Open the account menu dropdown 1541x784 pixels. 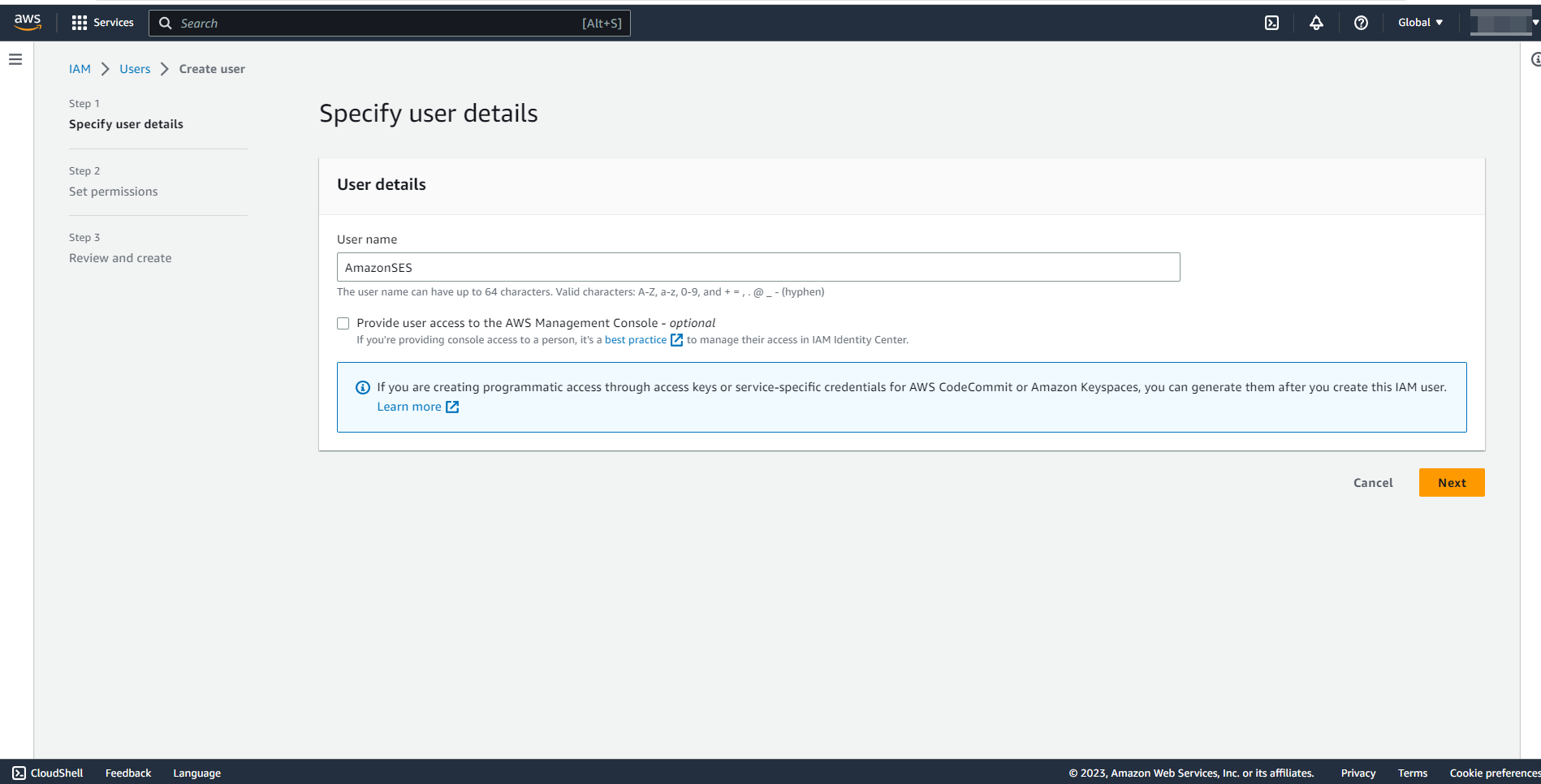[x=1504, y=23]
